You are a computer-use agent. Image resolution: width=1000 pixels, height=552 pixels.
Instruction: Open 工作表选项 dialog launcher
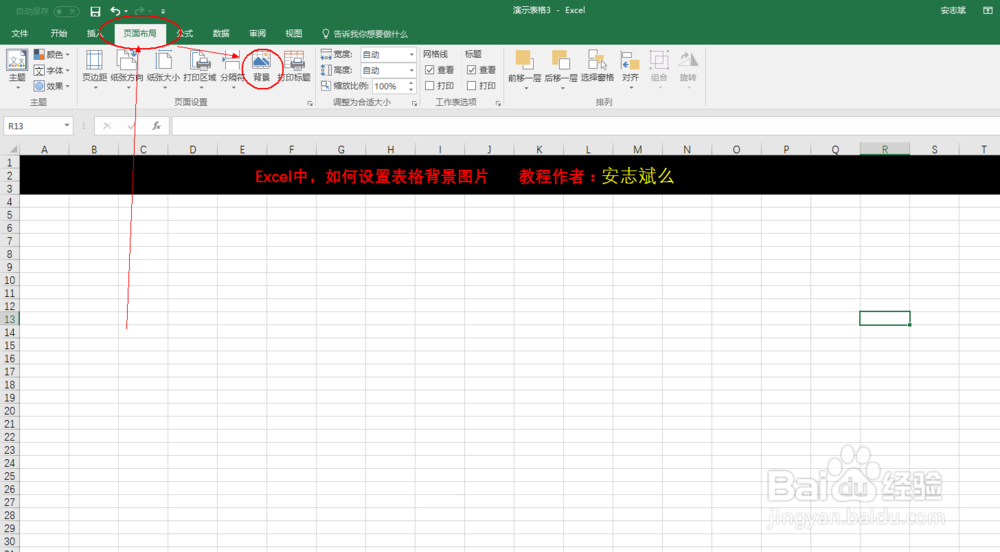click(x=498, y=103)
